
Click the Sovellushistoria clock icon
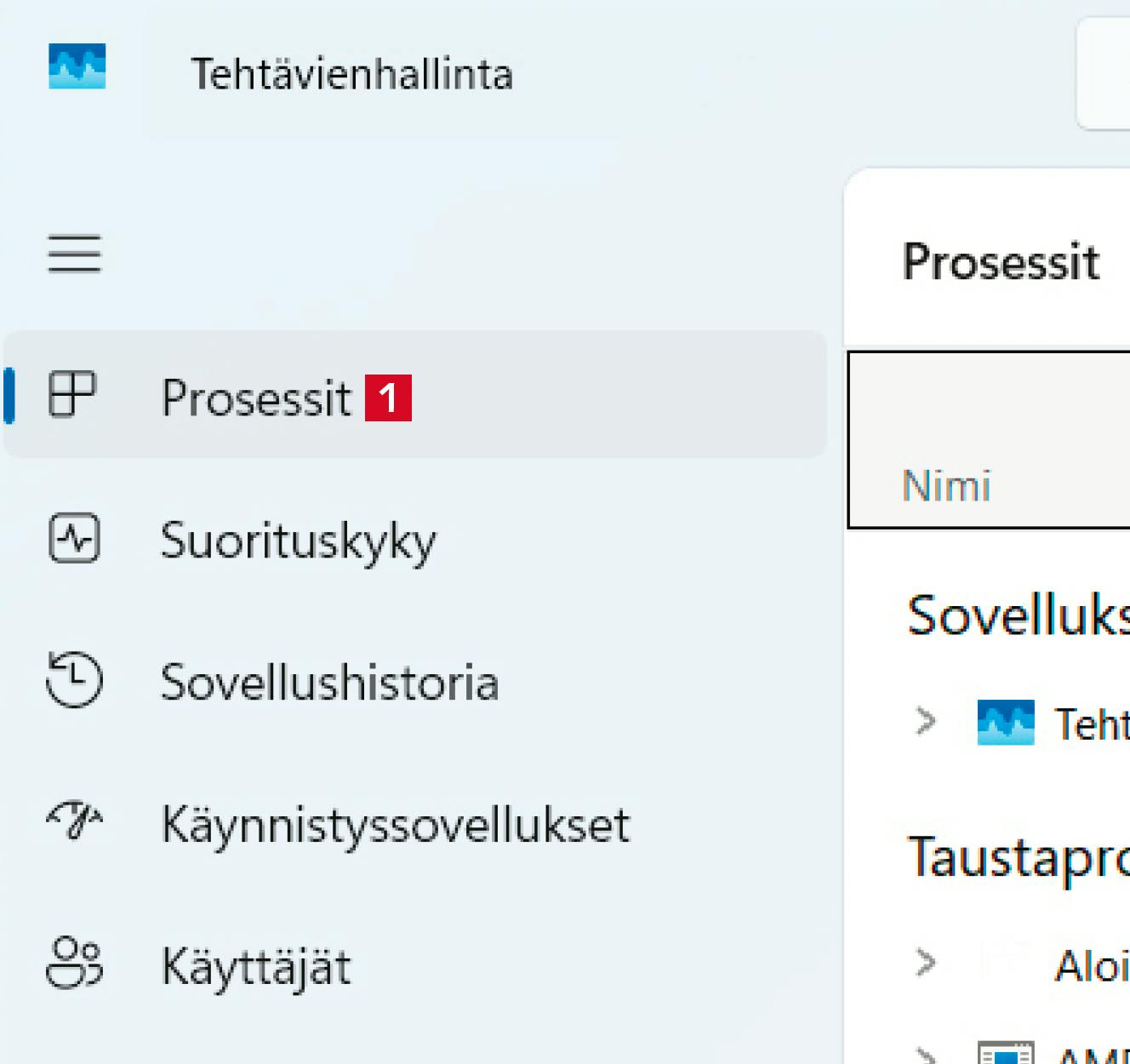coord(75,679)
